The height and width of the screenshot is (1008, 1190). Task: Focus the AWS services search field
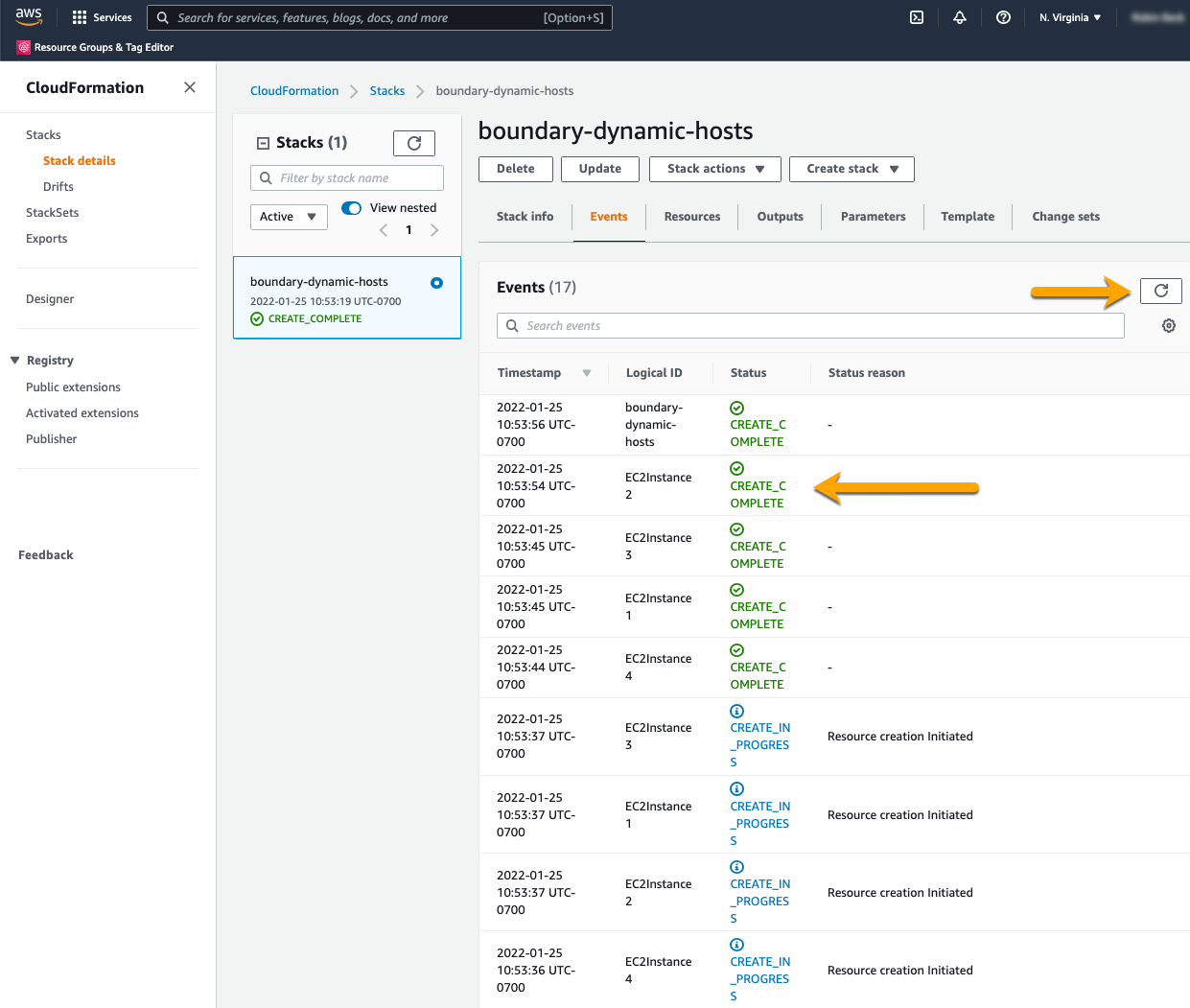380,17
